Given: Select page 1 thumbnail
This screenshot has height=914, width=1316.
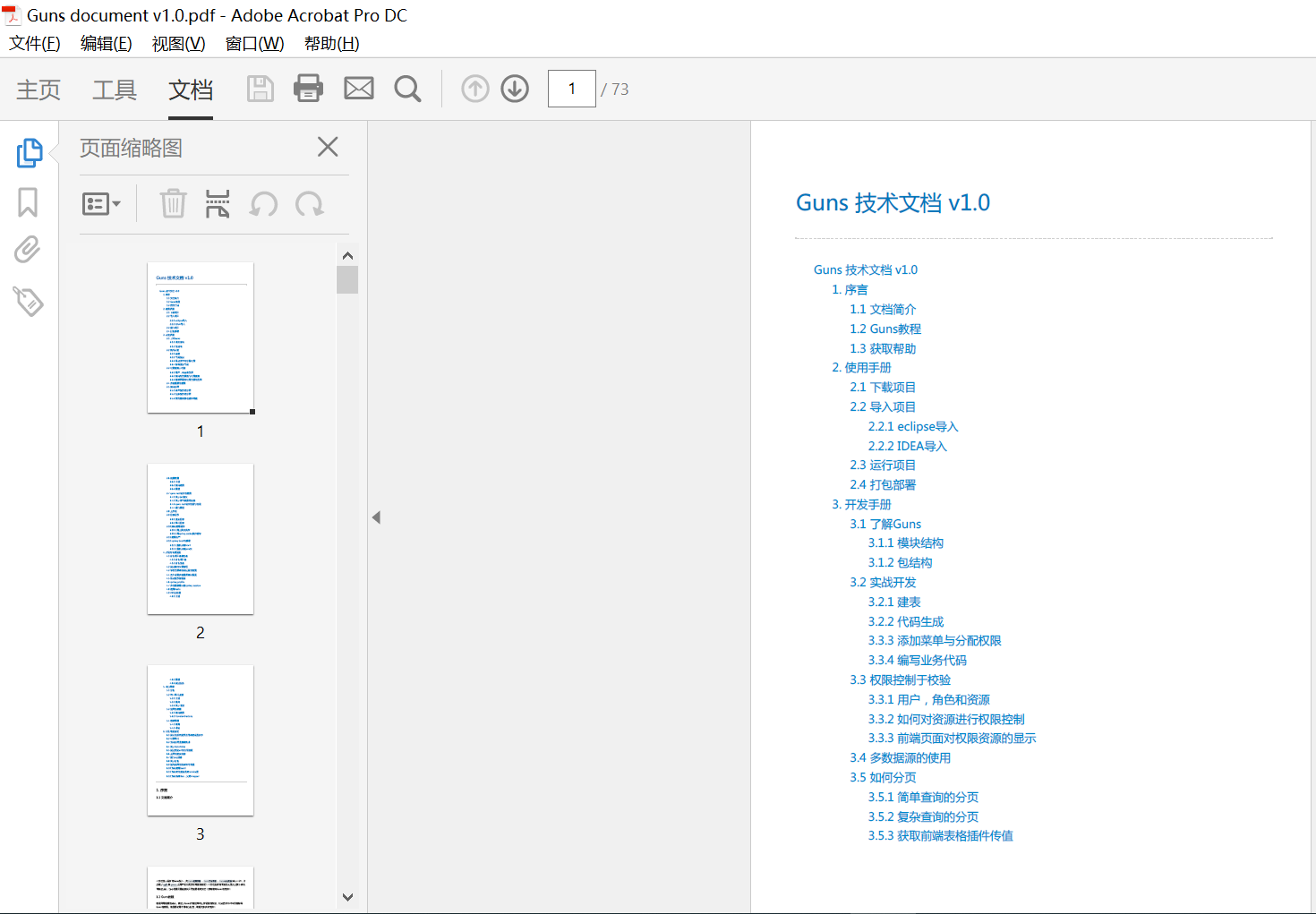Looking at the screenshot, I should click(201, 337).
